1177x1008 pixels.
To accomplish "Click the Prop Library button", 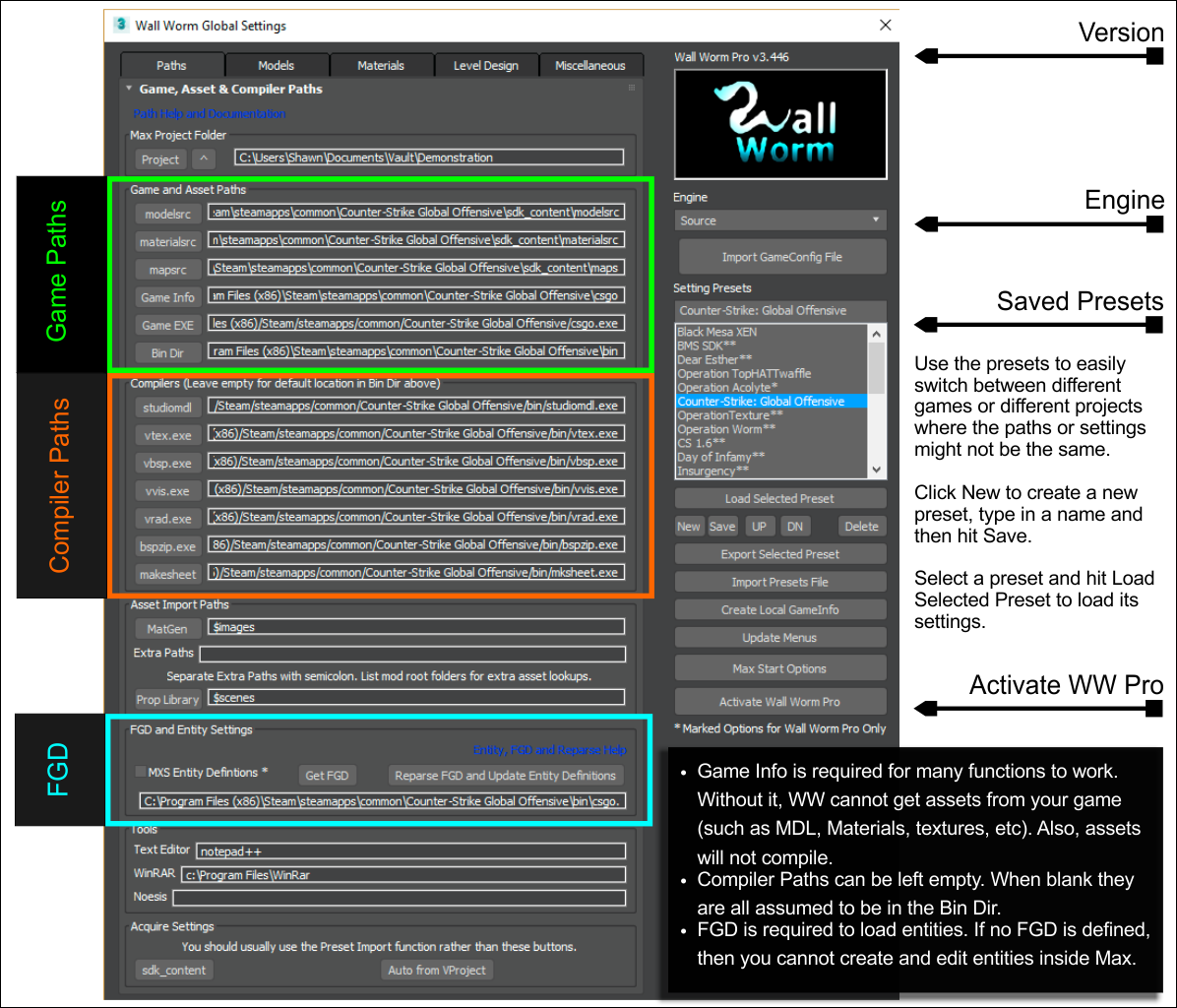I will coord(167,699).
